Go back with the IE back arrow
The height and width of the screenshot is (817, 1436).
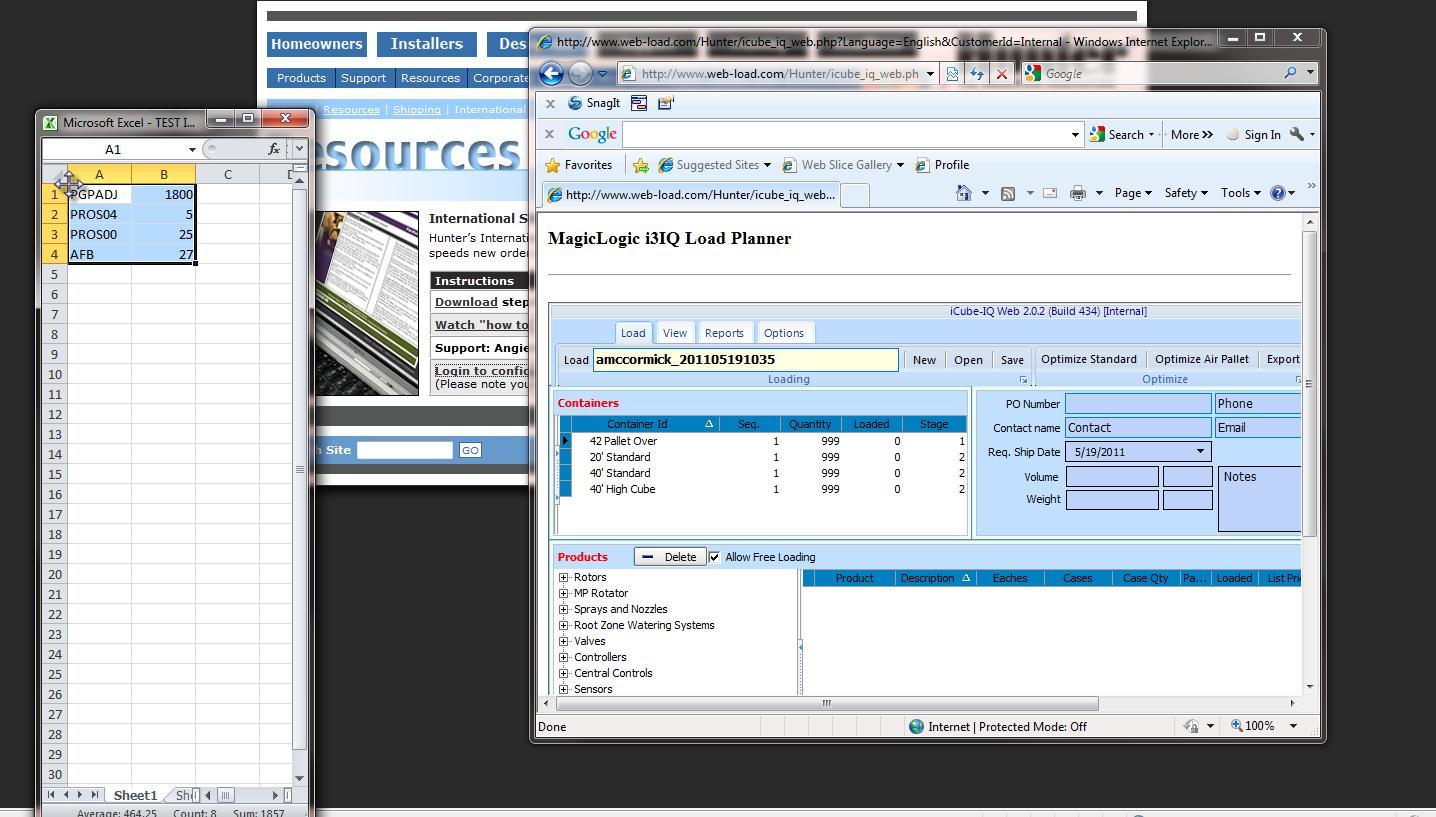[x=551, y=73]
